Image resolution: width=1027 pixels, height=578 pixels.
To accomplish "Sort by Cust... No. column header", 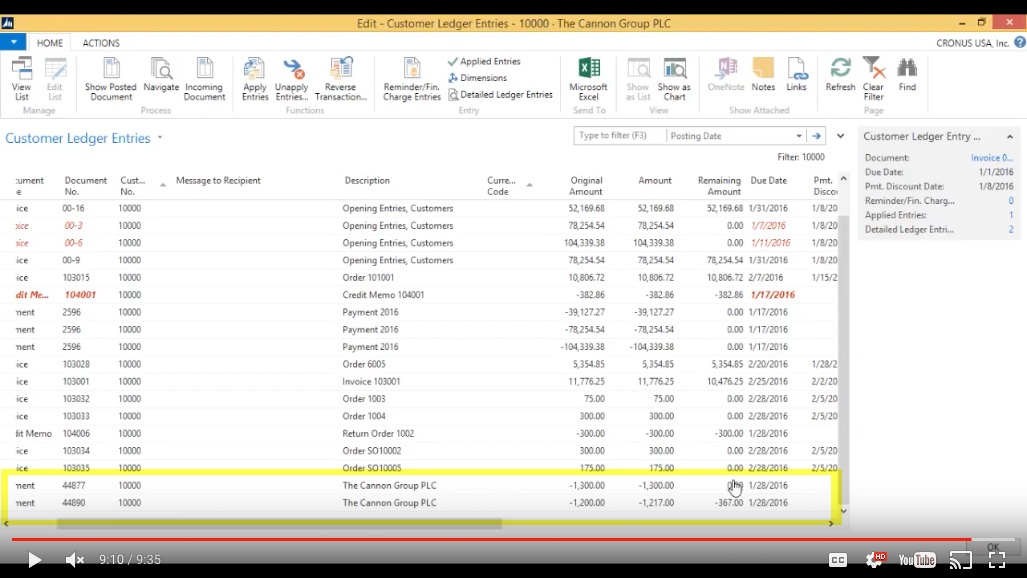I will coord(134,185).
